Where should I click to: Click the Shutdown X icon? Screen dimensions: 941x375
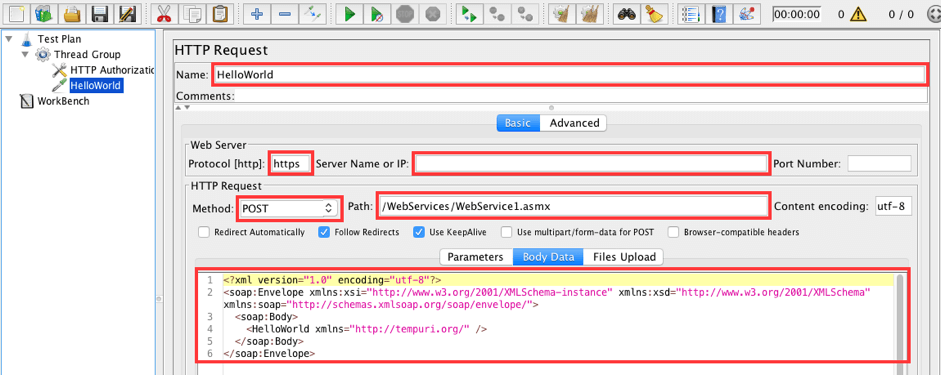(433, 13)
